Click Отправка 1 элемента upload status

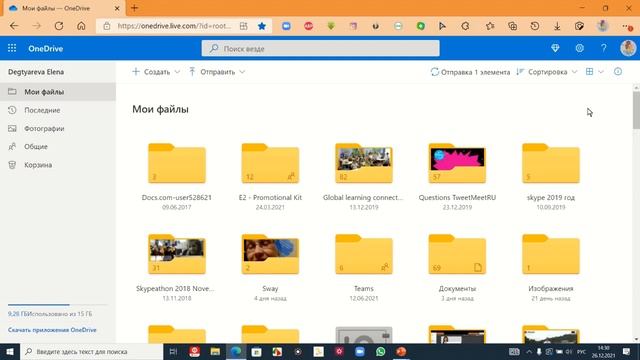pyautogui.click(x=470, y=72)
